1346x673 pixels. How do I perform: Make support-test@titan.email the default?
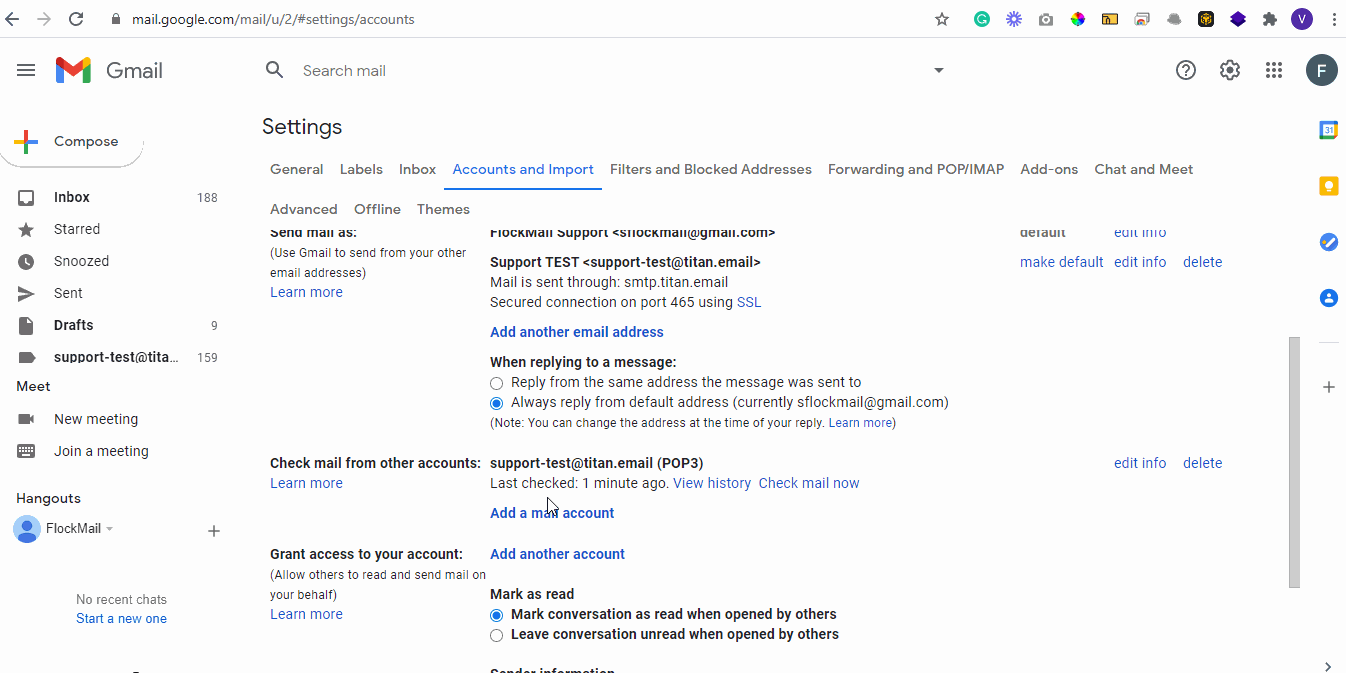coord(1061,262)
